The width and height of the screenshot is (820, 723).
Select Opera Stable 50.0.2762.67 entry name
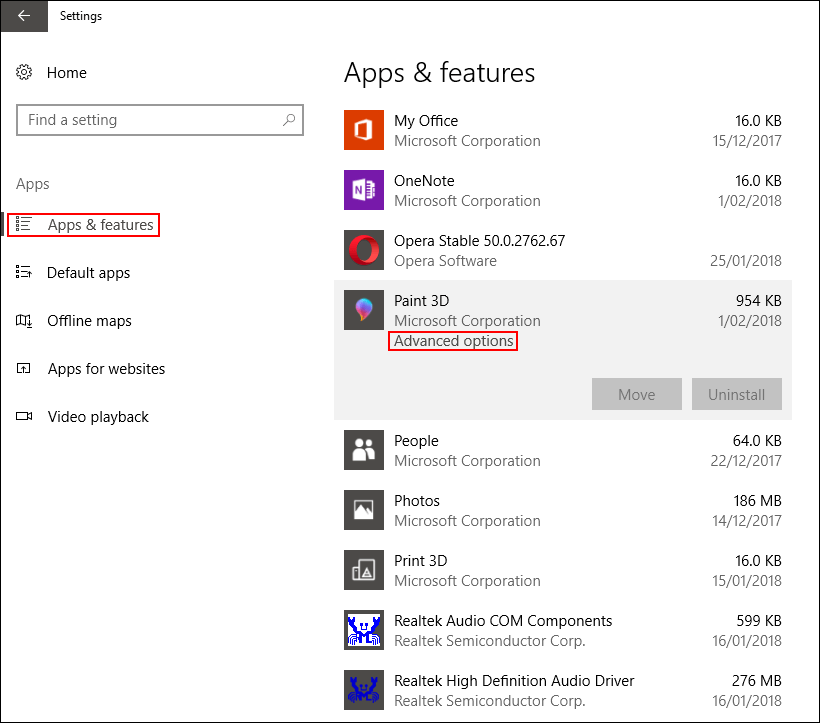[x=480, y=241]
